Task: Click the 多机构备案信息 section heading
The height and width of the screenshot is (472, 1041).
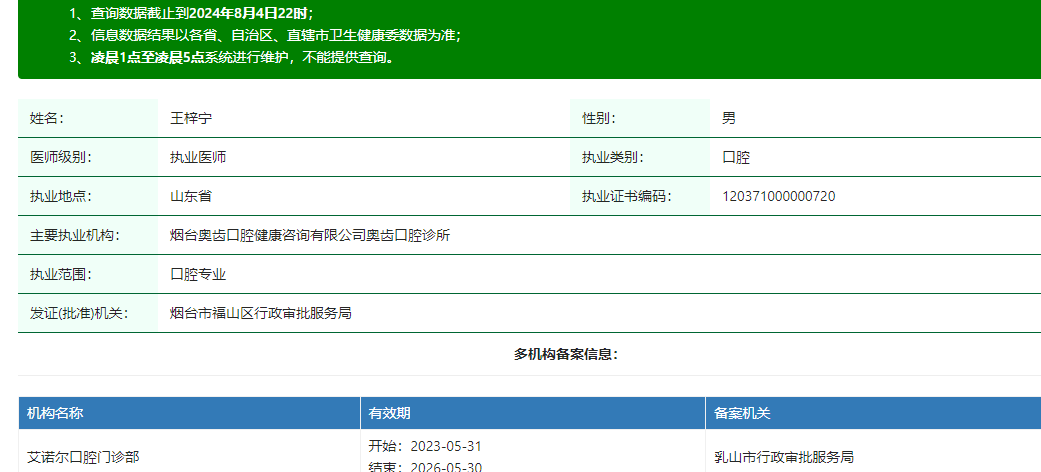Action: (566, 354)
